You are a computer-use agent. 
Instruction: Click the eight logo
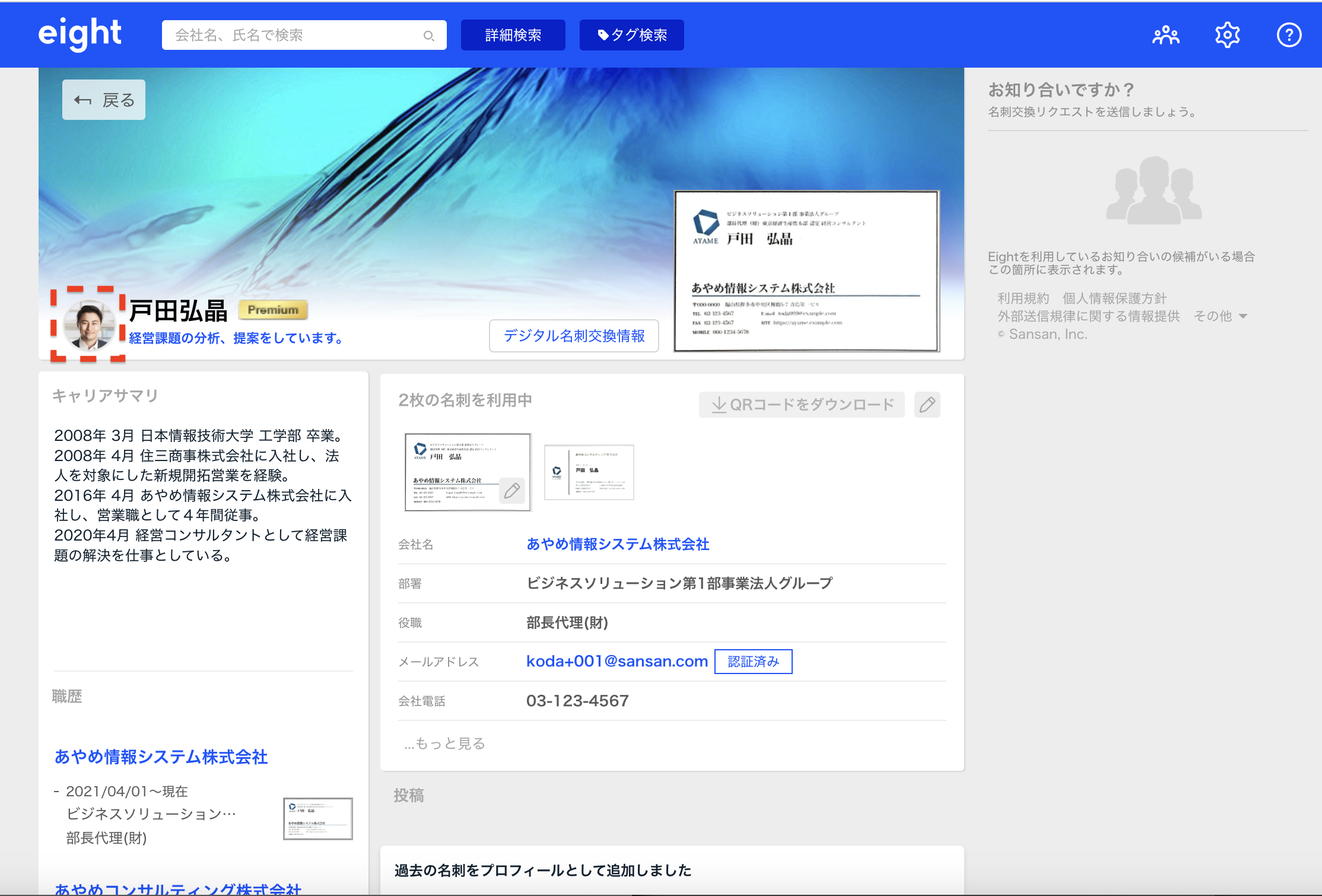click(x=80, y=34)
